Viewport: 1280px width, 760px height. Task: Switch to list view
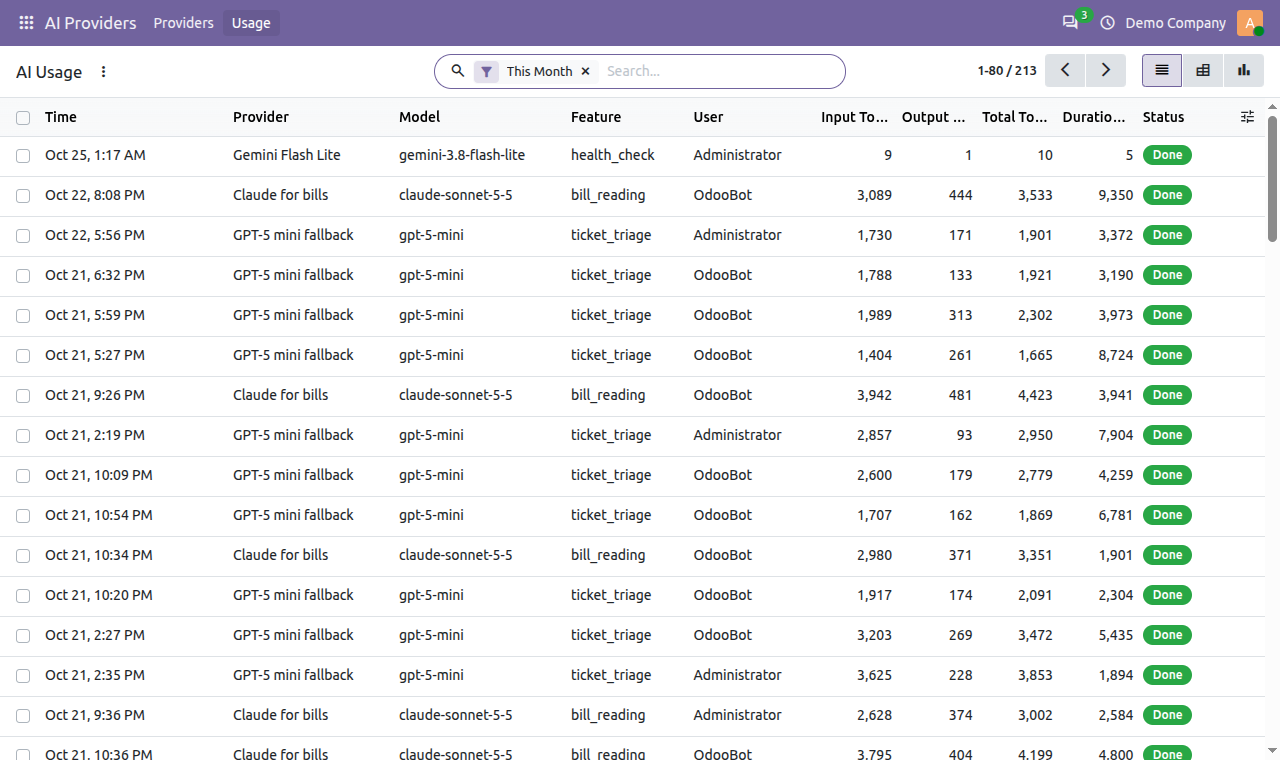pos(1162,70)
